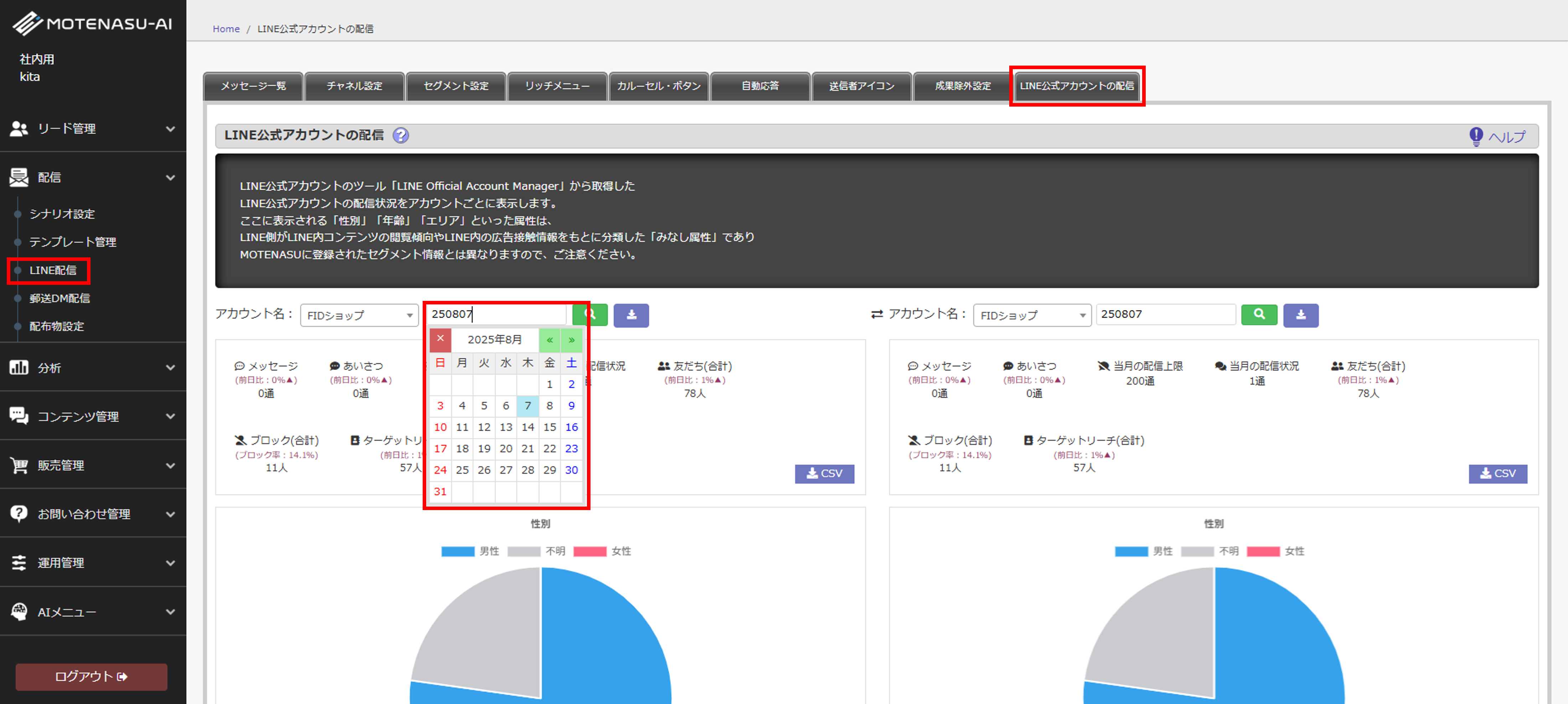
Task: Download CSV in right stats panel
Action: [x=1497, y=473]
